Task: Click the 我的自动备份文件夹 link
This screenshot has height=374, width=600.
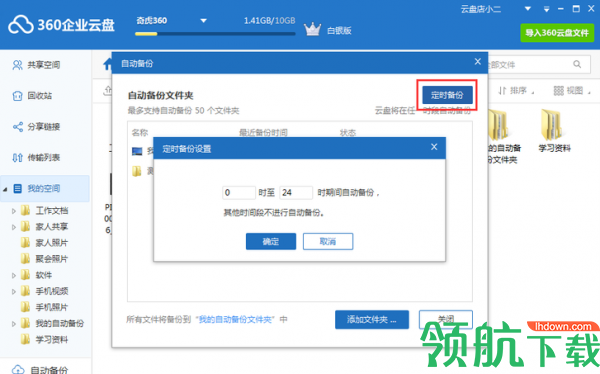Action: pos(235,319)
